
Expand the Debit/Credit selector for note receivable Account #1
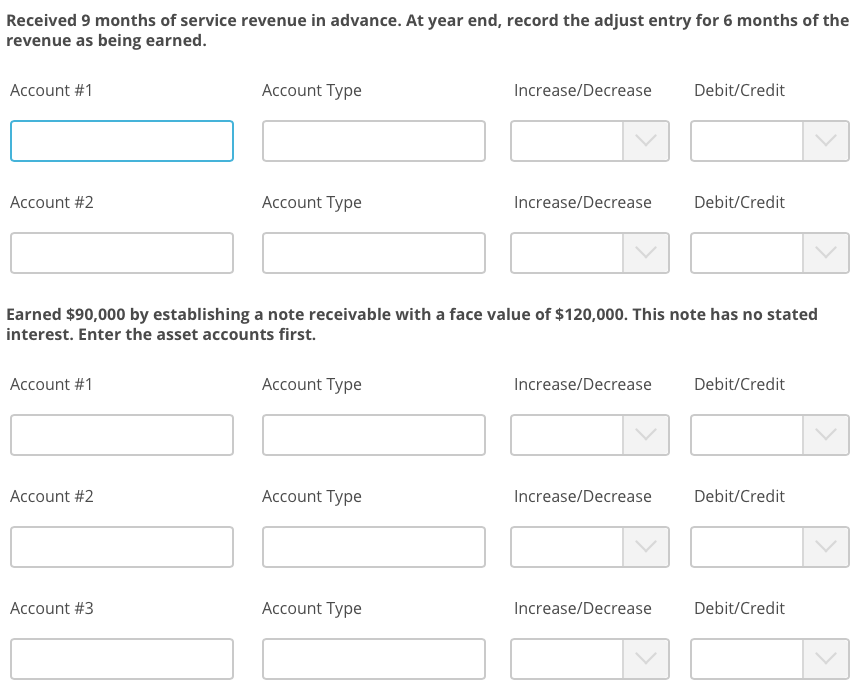pyautogui.click(x=769, y=435)
